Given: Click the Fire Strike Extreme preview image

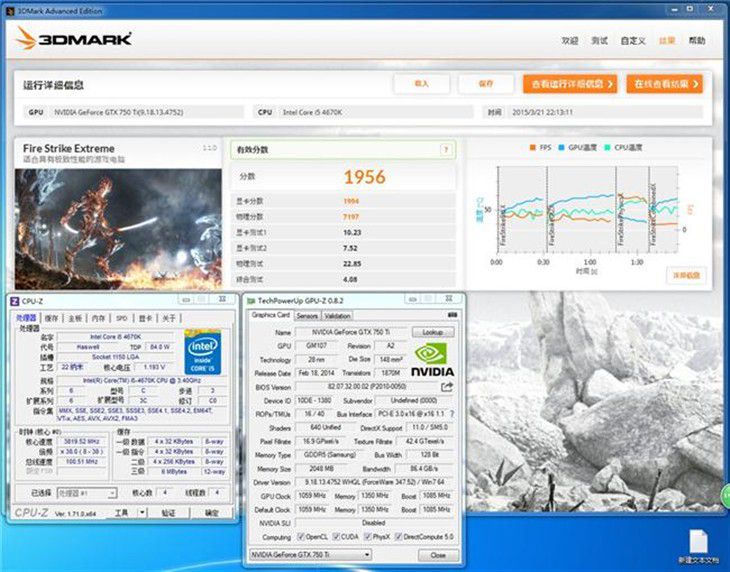Looking at the screenshot, I should tap(118, 229).
